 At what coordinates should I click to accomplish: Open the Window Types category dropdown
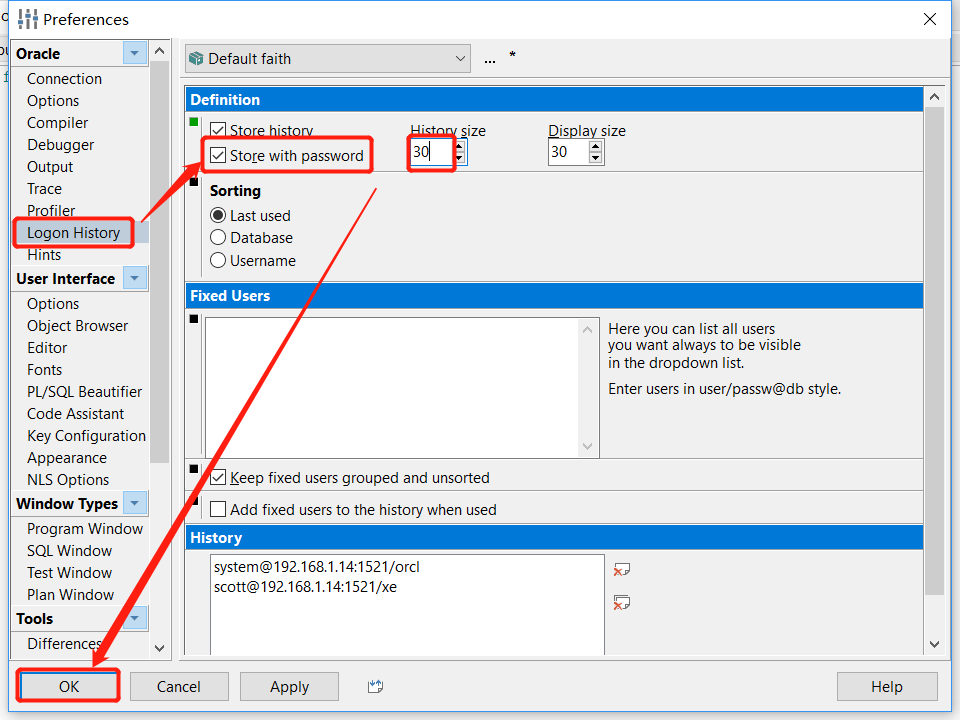point(136,503)
